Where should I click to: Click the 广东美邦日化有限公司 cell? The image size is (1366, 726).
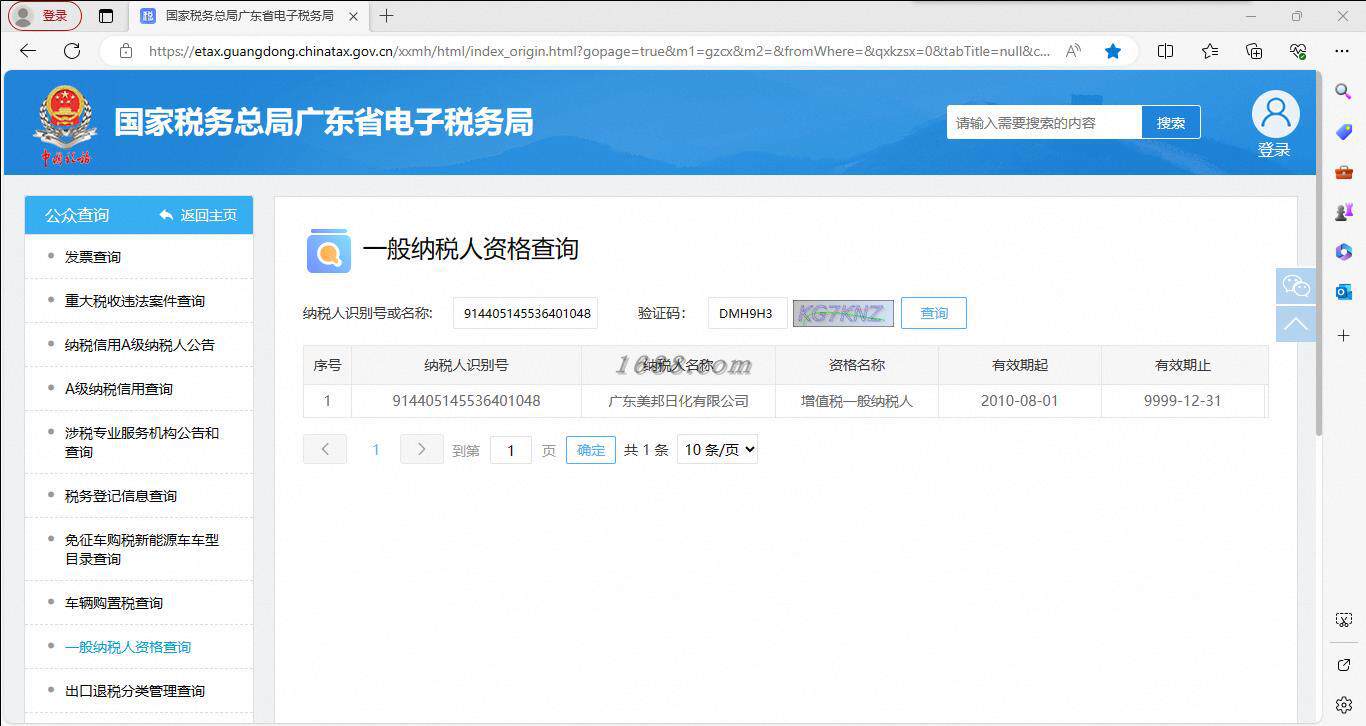coord(679,401)
